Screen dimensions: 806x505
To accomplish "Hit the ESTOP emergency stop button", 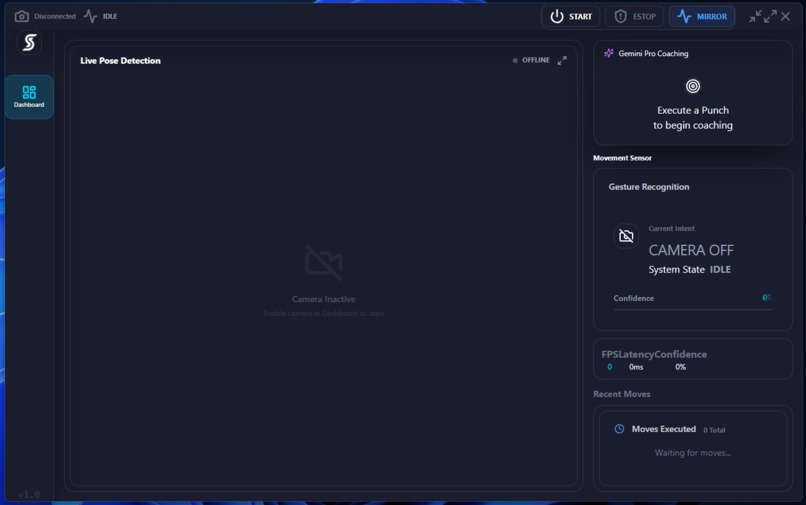I will 634,16.
